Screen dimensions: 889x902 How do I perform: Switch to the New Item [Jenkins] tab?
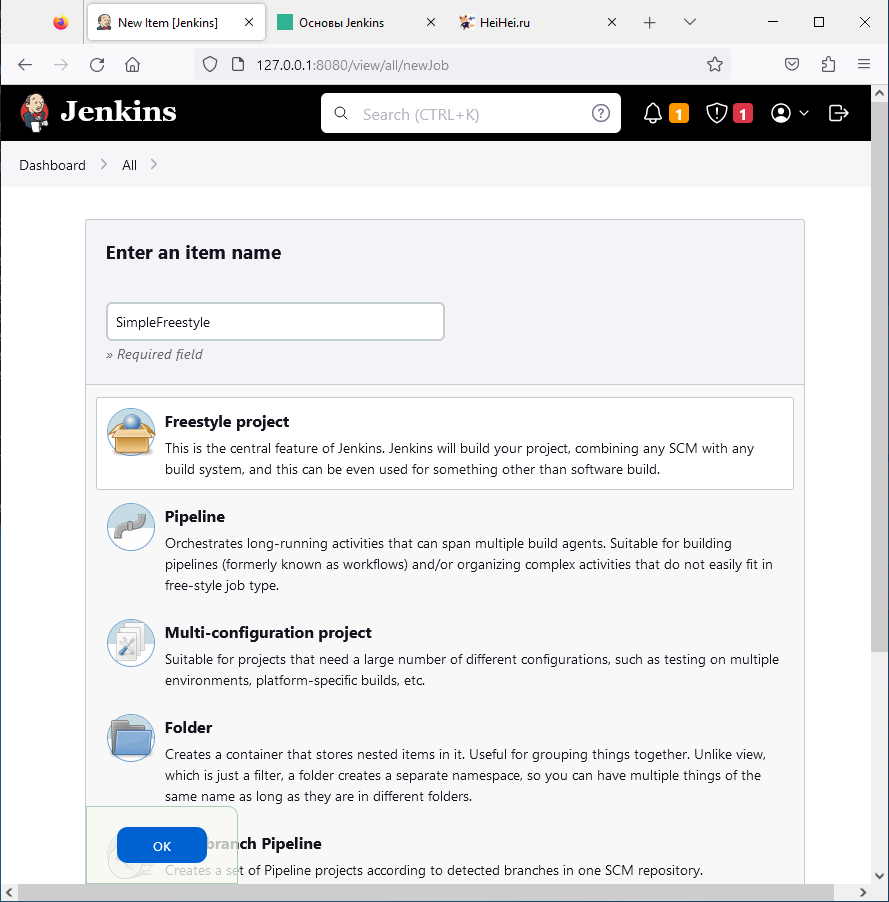pyautogui.click(x=176, y=22)
